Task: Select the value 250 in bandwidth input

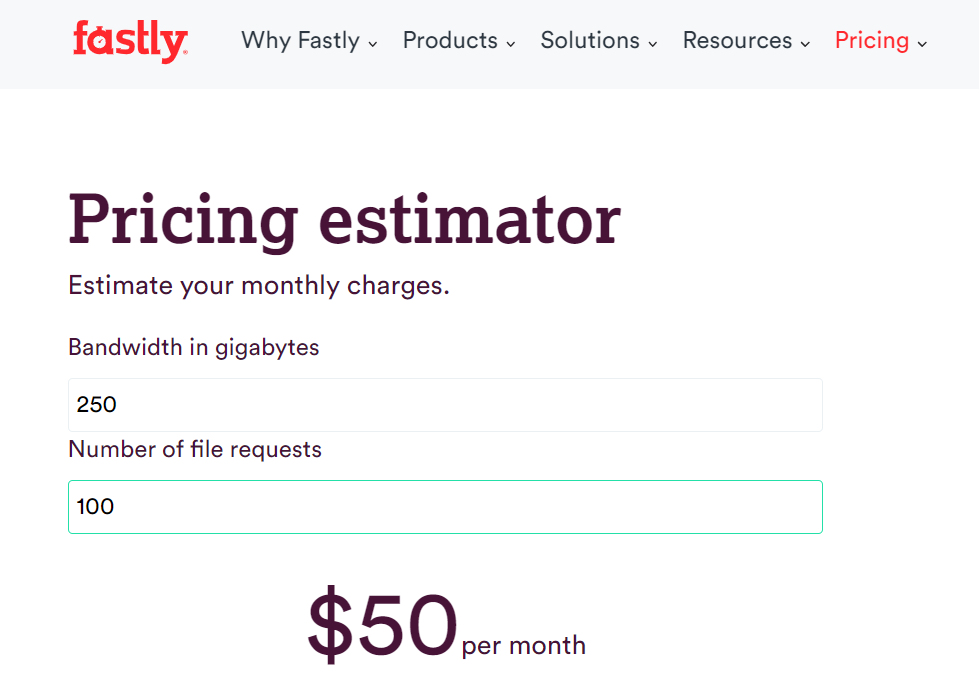Action: (x=96, y=405)
